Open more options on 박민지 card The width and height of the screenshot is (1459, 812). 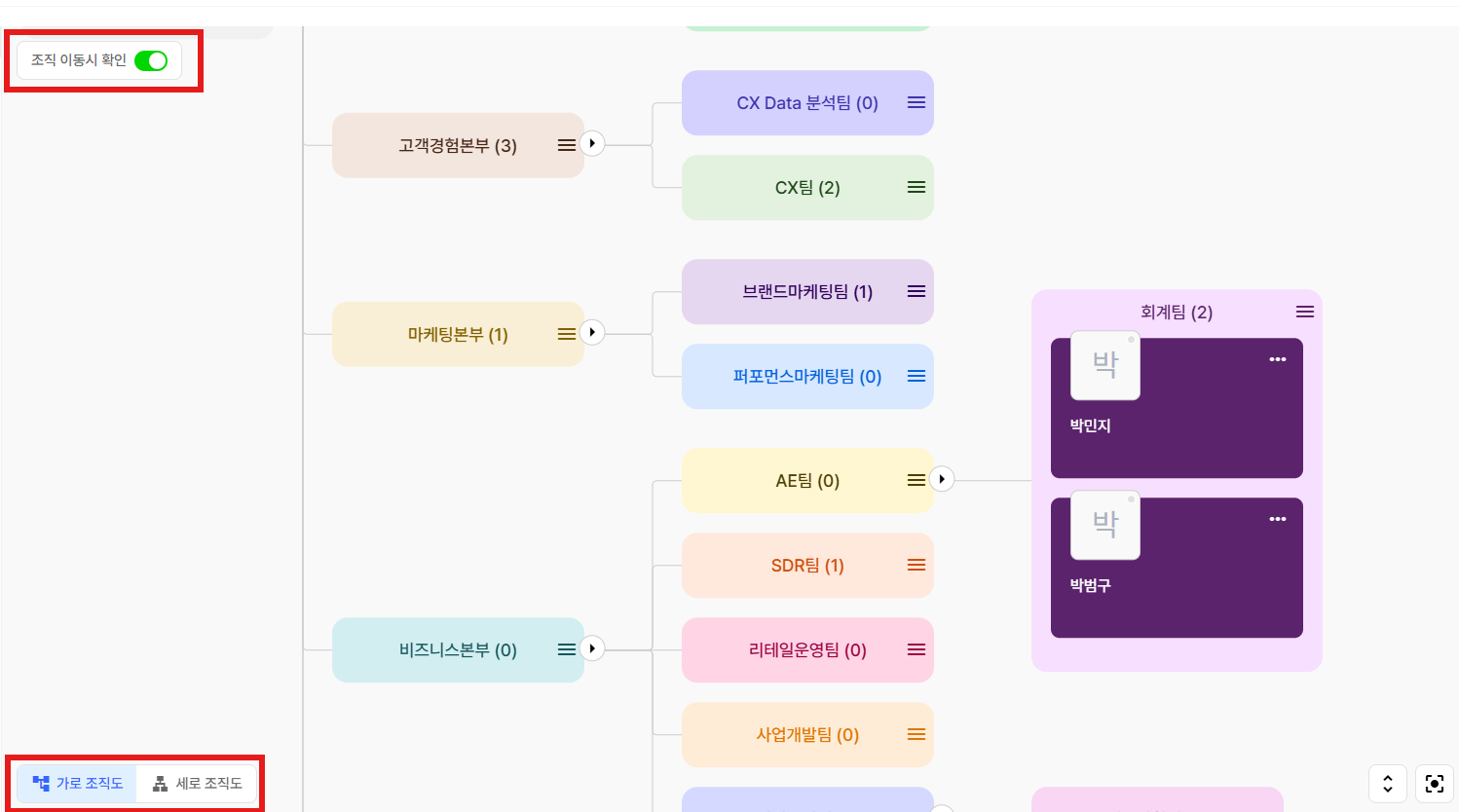(1278, 359)
